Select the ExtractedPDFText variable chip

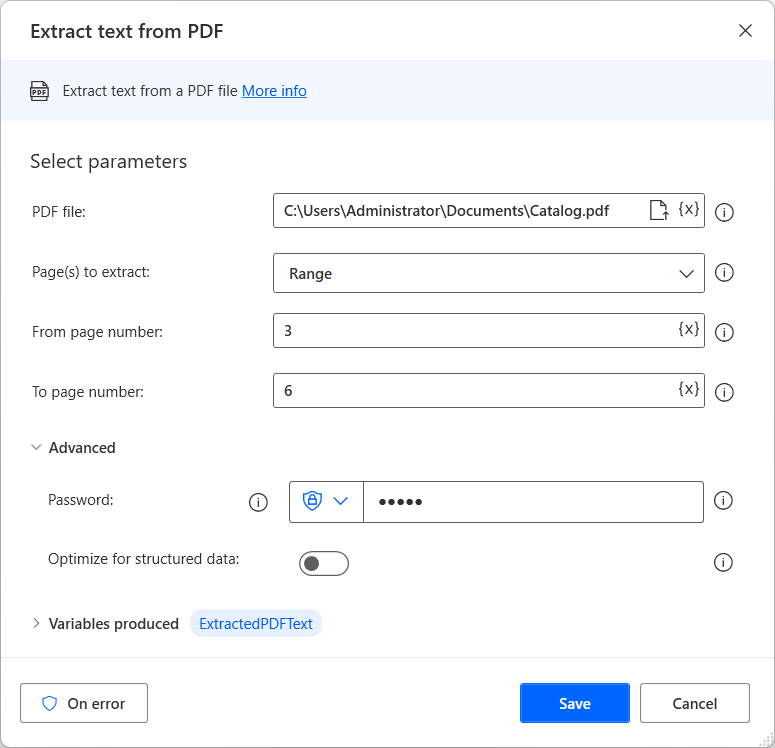(256, 623)
